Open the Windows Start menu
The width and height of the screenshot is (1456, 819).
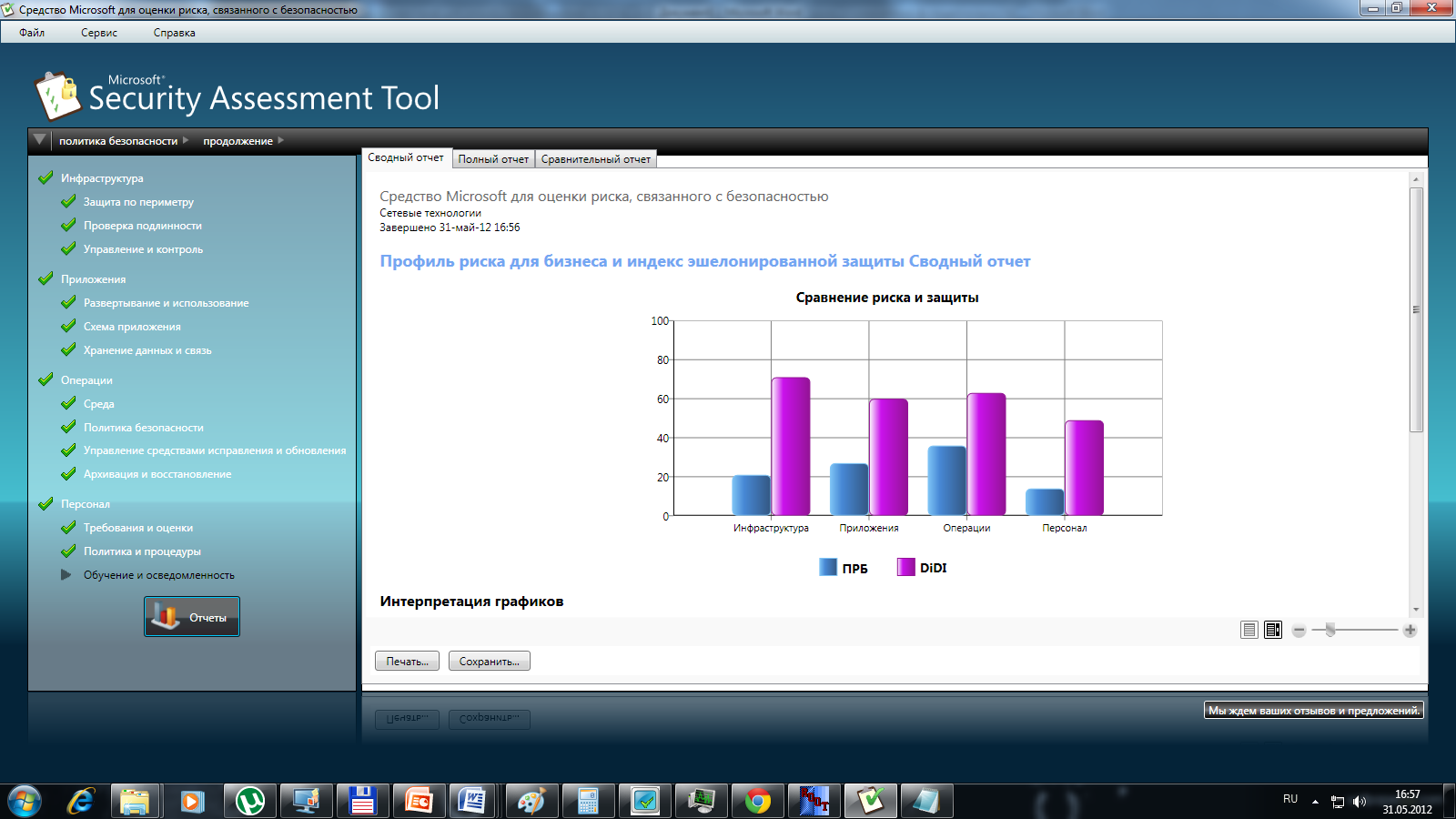point(25,801)
